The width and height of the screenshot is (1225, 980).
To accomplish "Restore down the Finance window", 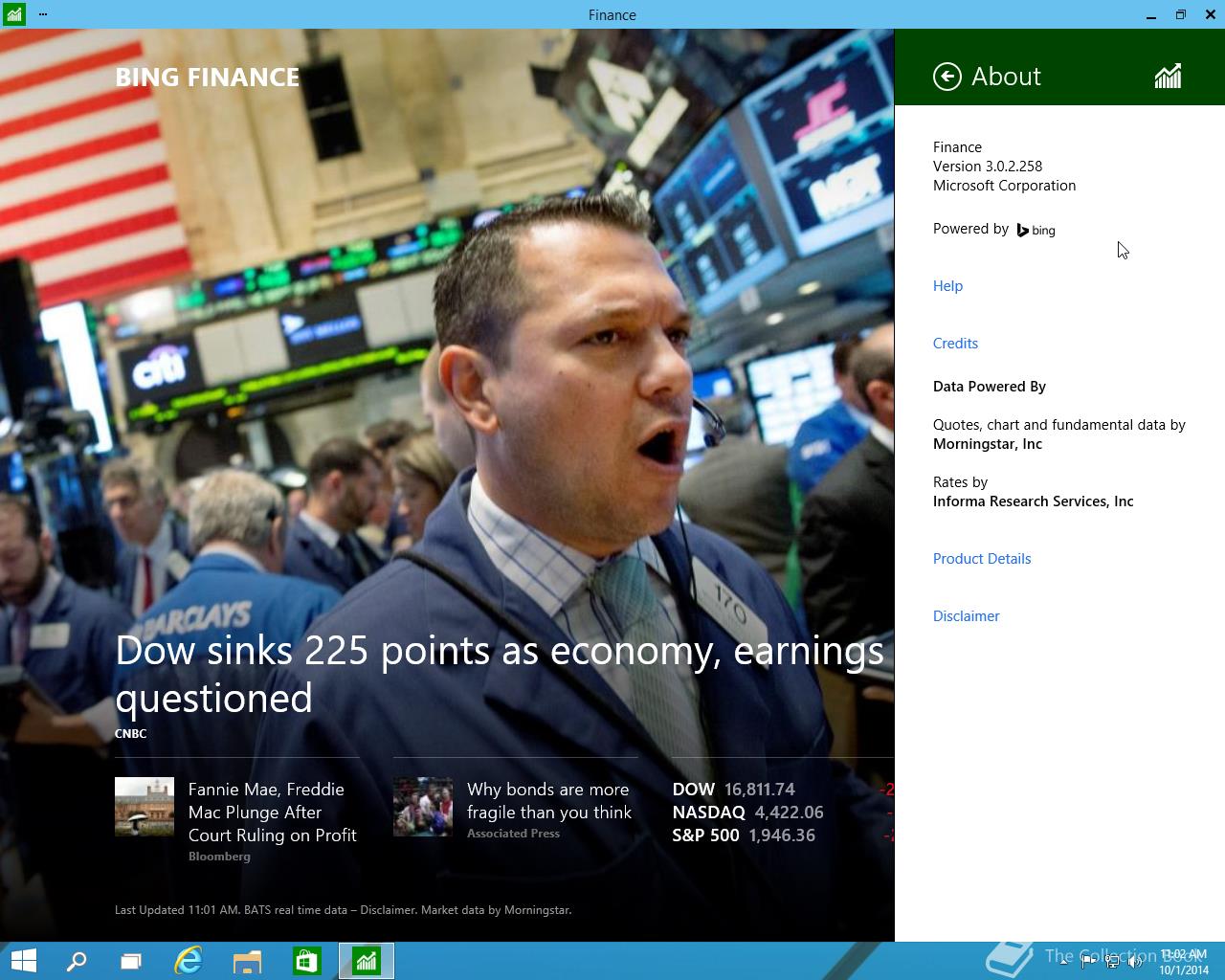I will click(x=1181, y=15).
